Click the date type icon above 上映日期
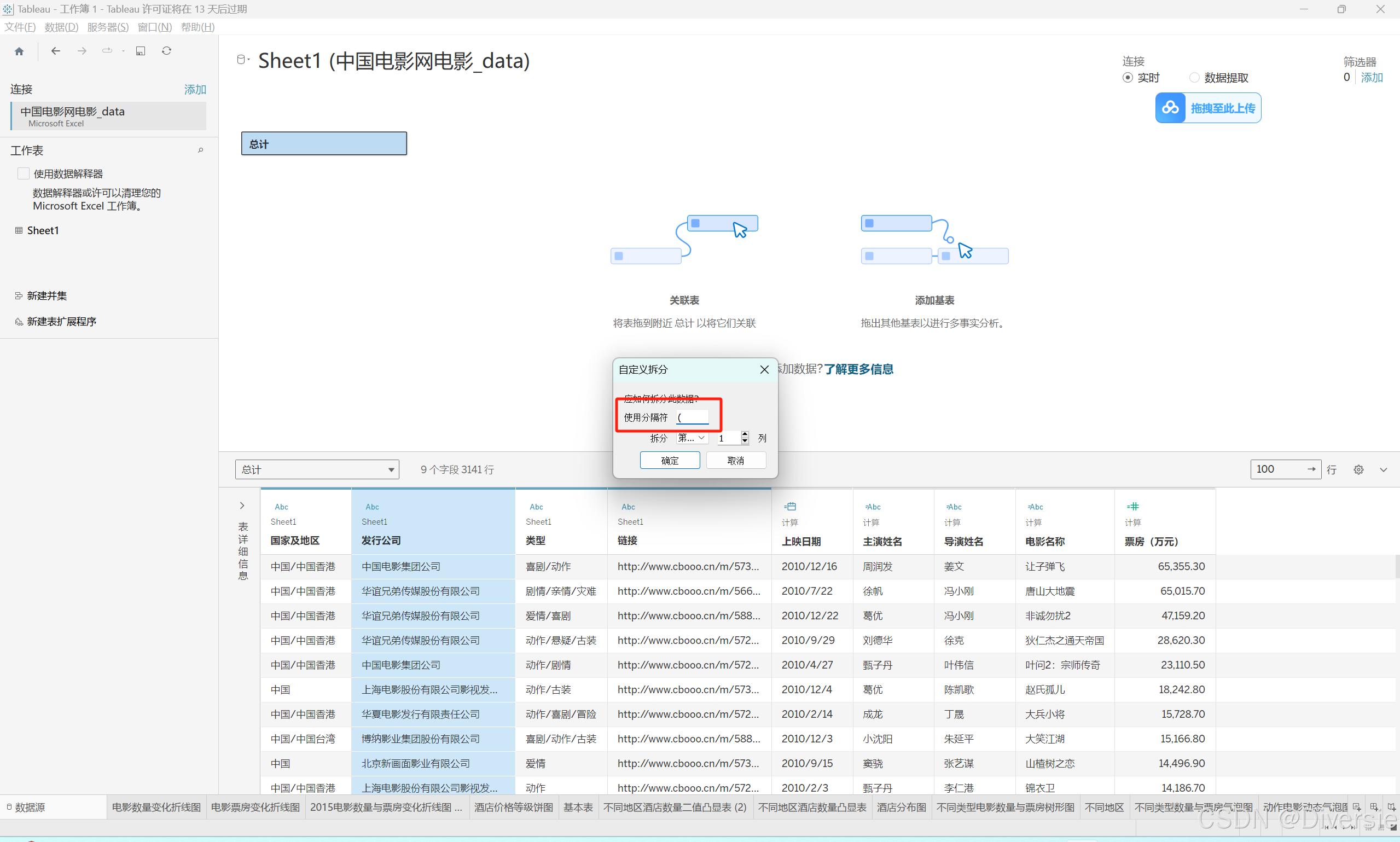This screenshot has width=1400, height=842. click(790, 506)
